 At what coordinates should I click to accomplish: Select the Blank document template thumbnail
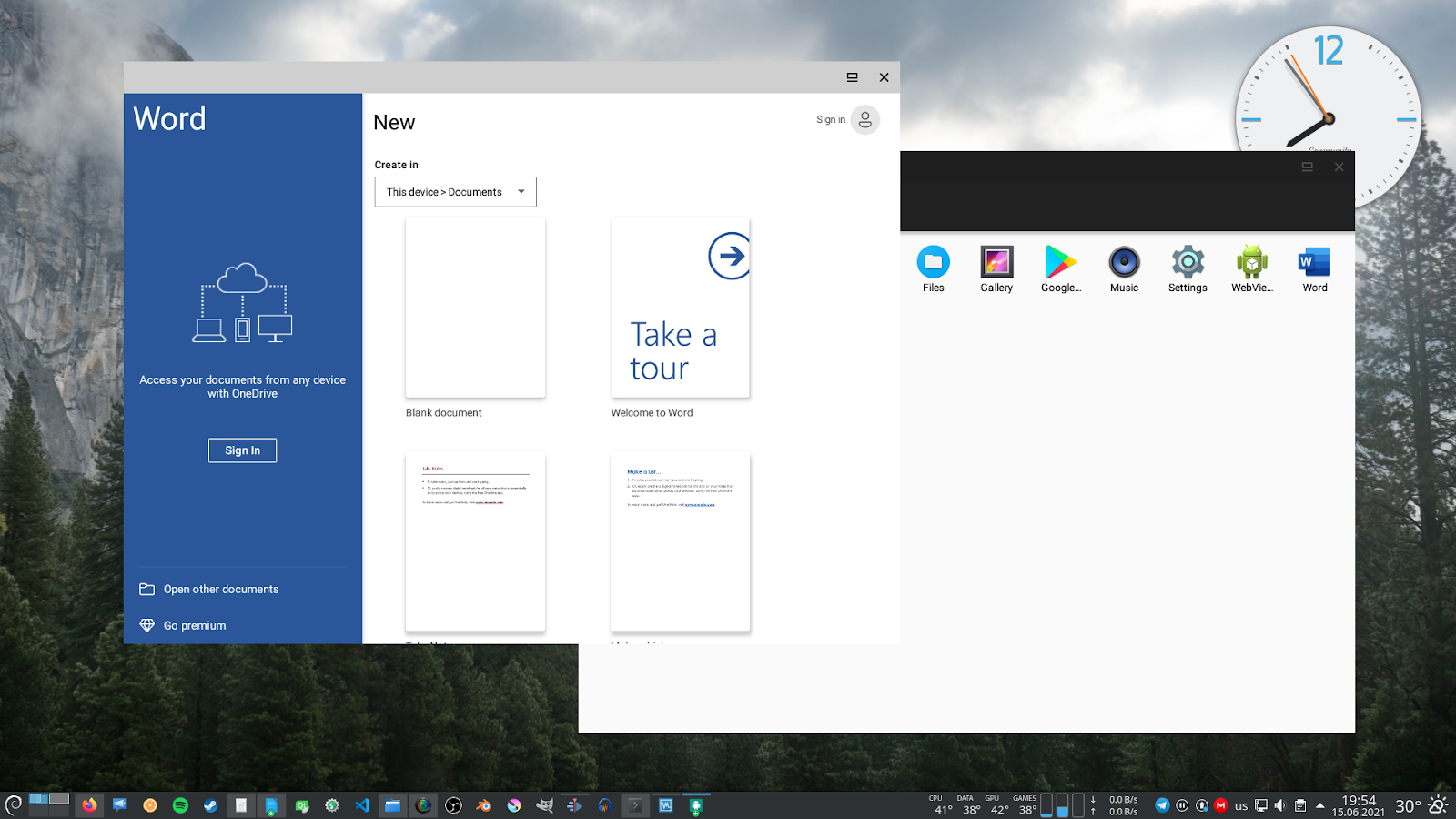(475, 308)
